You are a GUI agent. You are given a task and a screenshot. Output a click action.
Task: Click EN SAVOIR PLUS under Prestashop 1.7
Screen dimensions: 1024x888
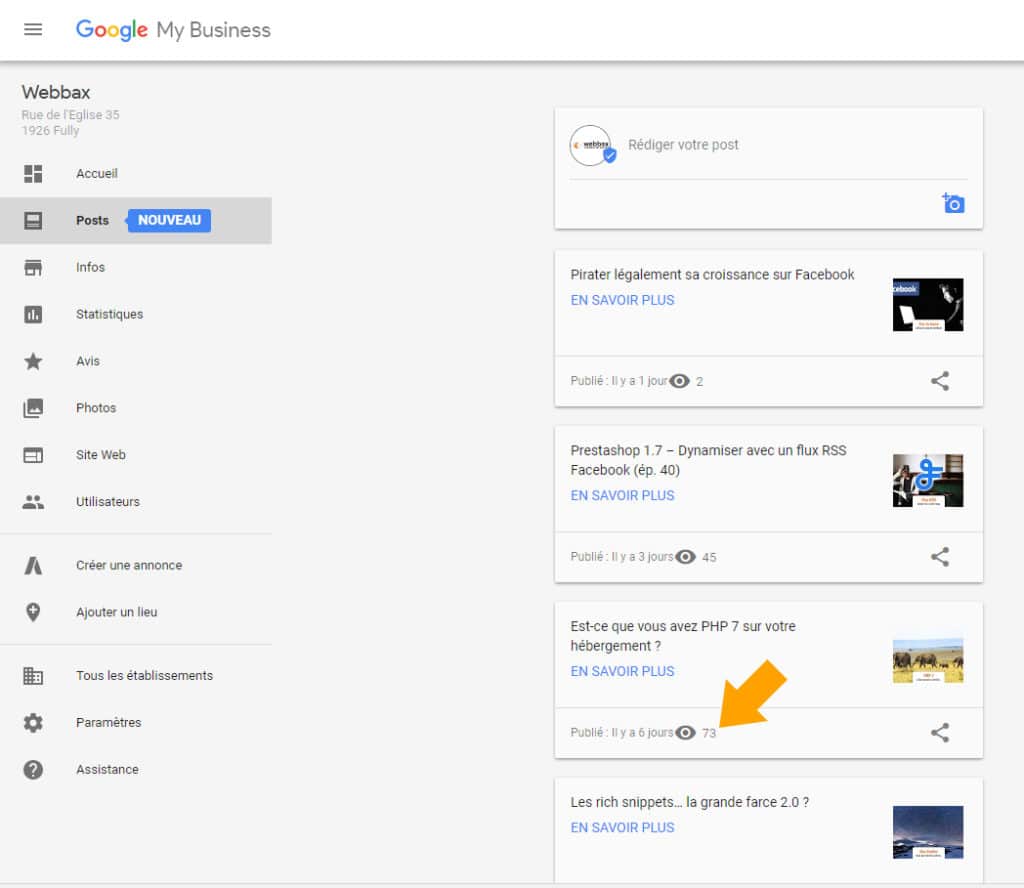(622, 496)
